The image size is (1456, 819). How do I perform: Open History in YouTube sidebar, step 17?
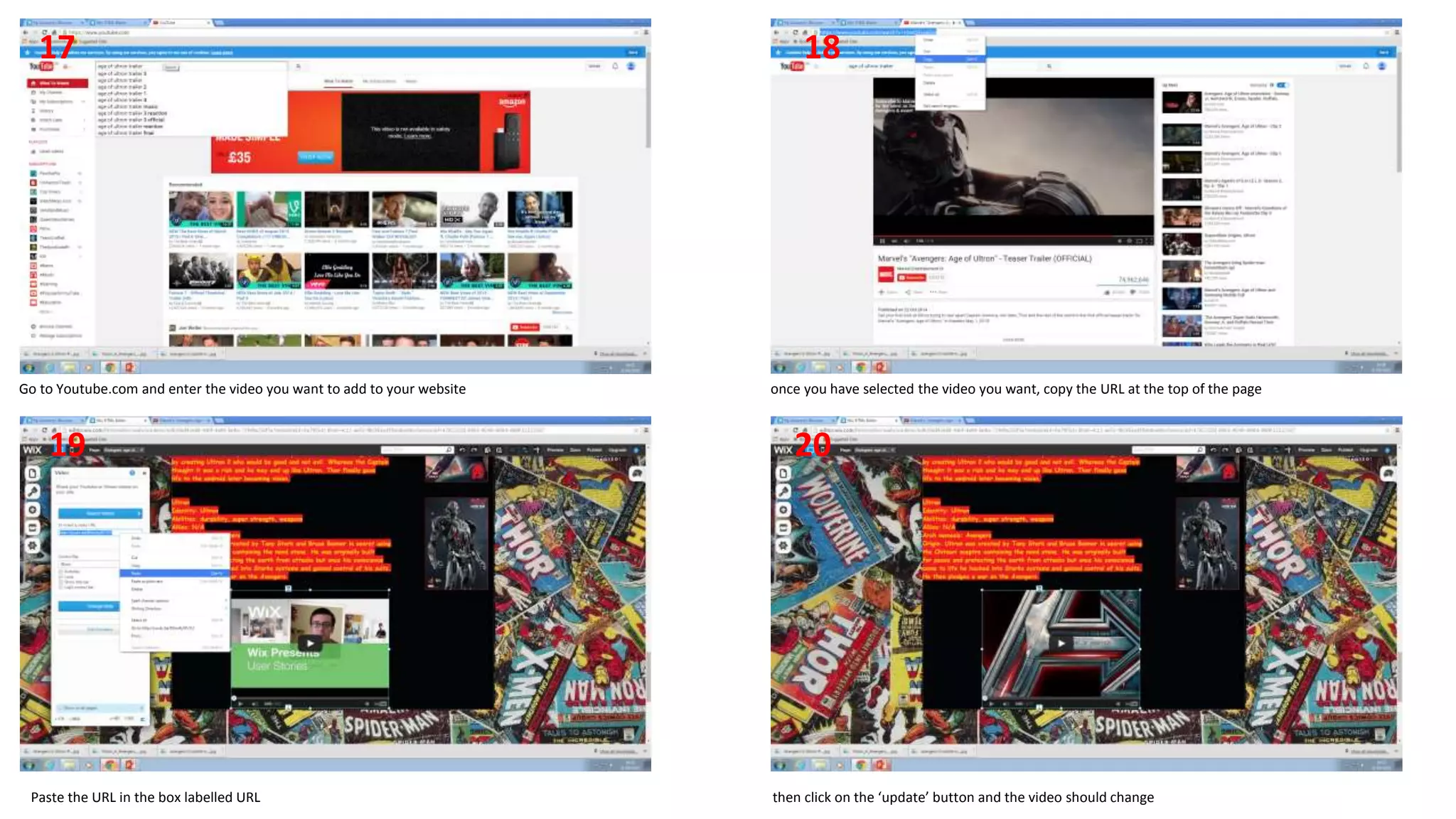[47, 111]
